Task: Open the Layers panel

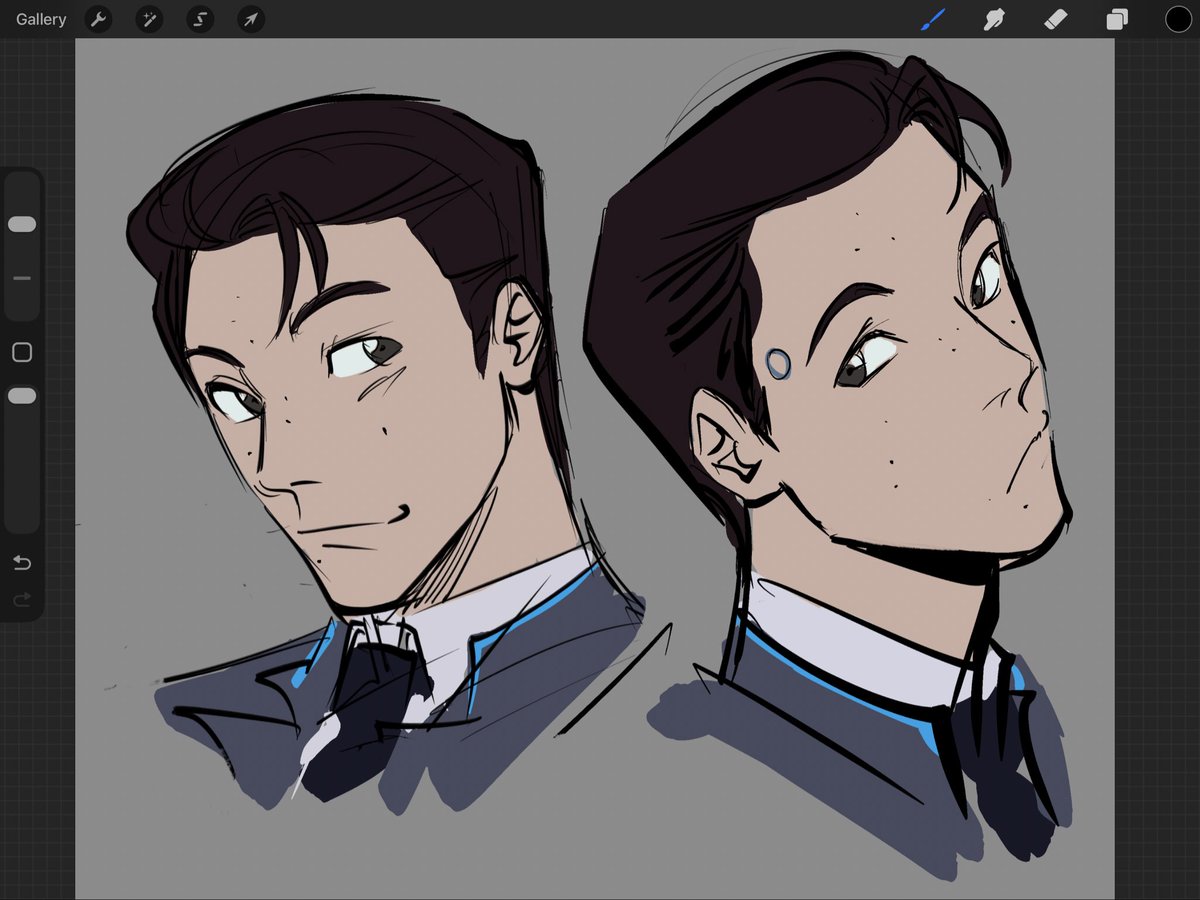Action: tap(1117, 19)
